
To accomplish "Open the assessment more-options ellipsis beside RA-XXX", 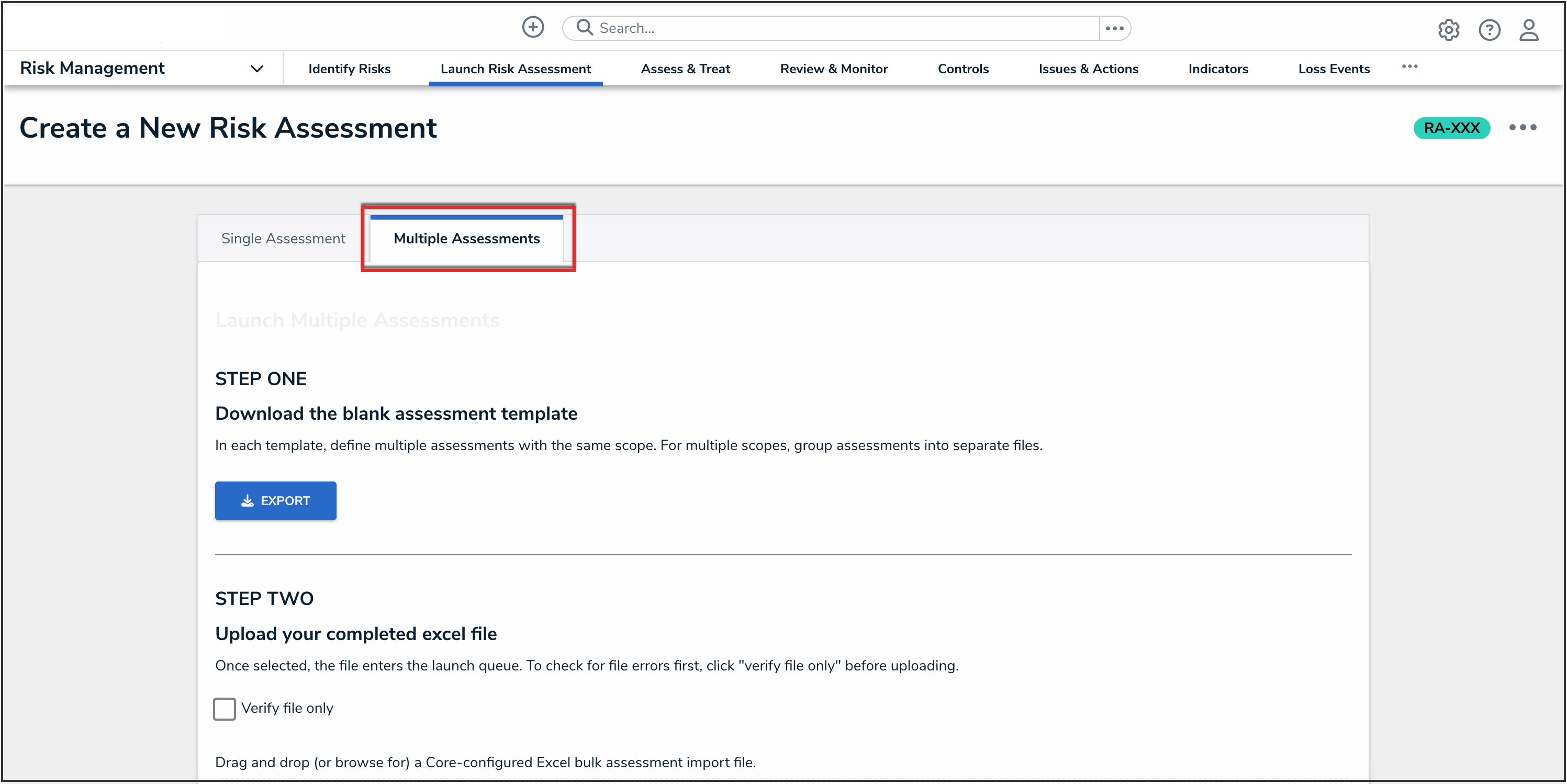I will [x=1523, y=128].
